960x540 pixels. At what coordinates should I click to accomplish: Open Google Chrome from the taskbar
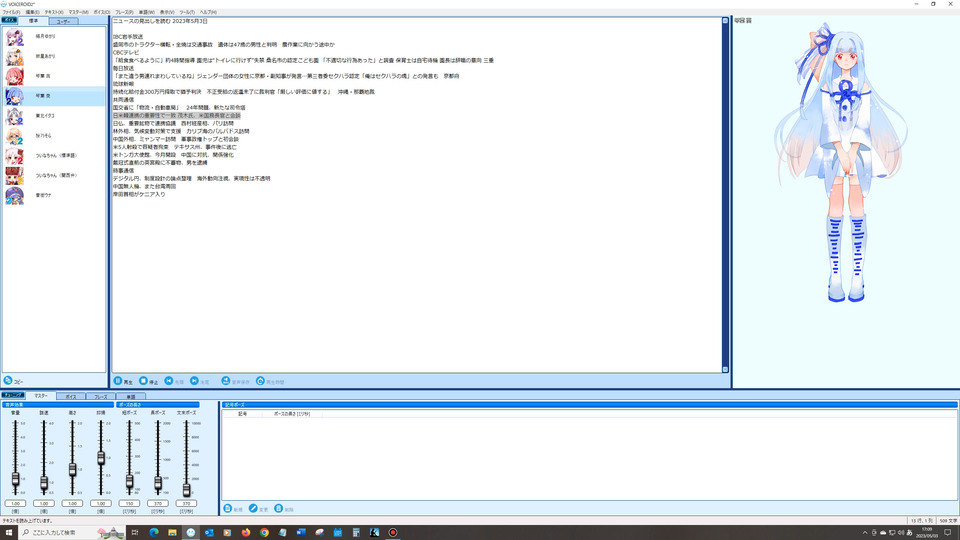pos(264,533)
